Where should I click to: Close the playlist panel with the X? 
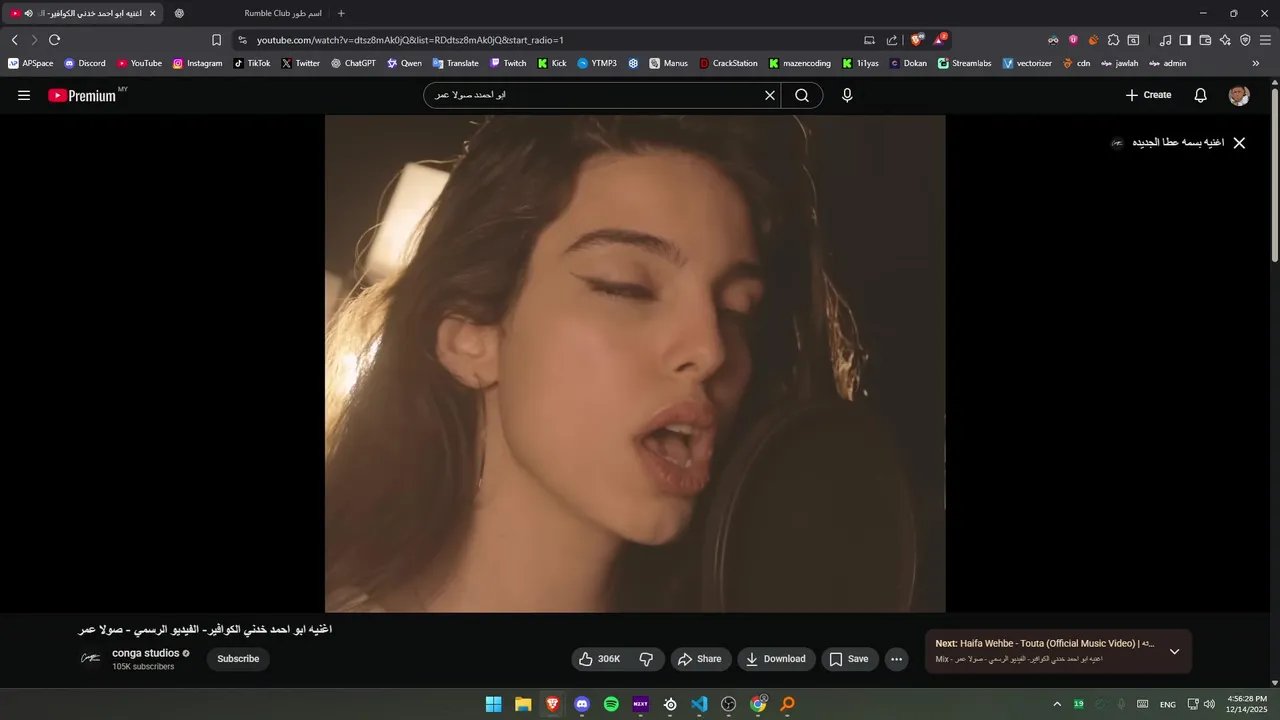(1239, 143)
